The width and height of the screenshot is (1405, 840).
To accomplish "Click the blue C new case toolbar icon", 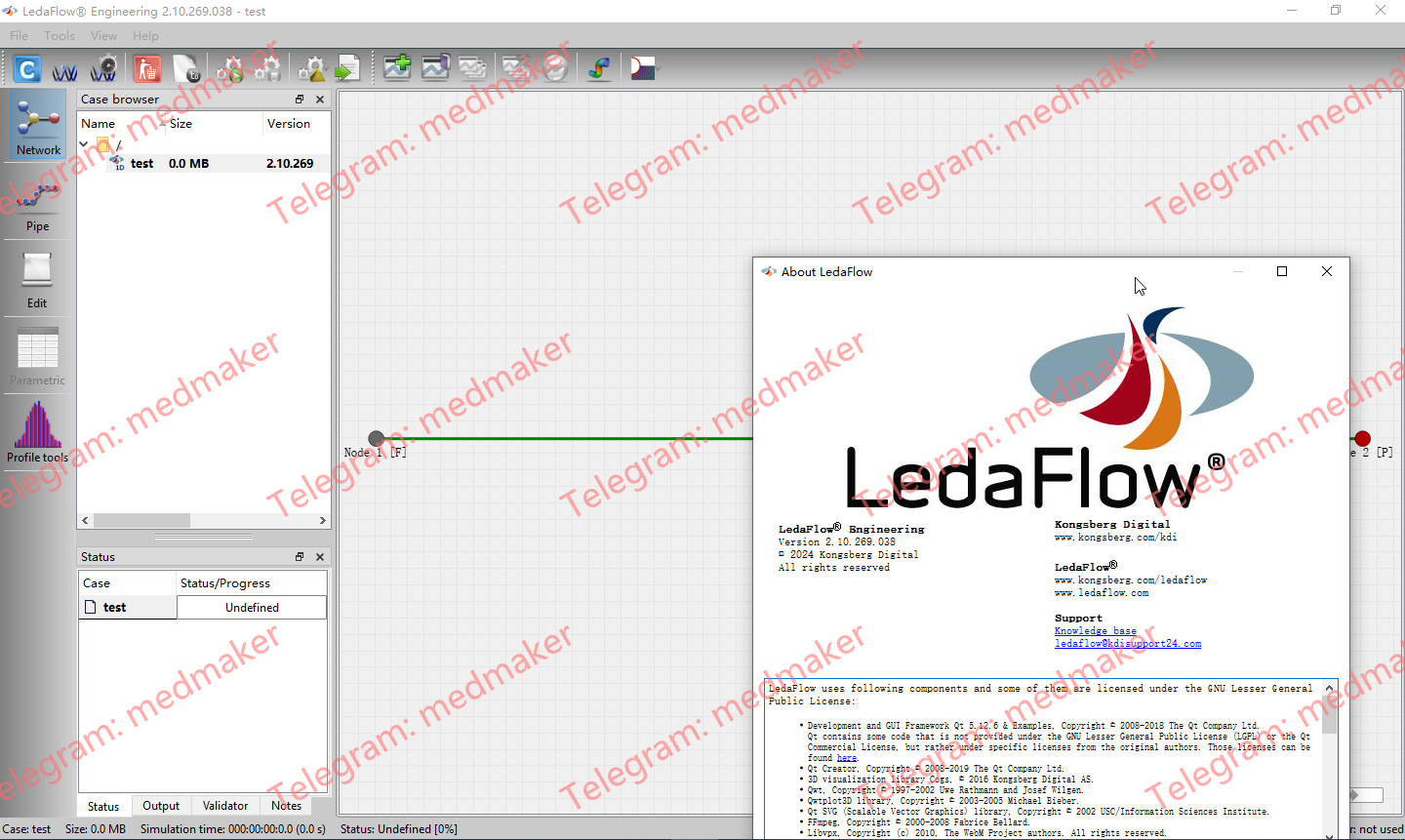I will 27,68.
